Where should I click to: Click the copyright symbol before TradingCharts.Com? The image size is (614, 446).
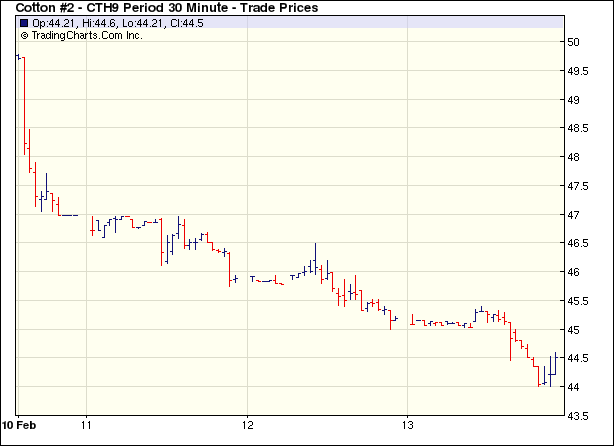pyautogui.click(x=24, y=35)
